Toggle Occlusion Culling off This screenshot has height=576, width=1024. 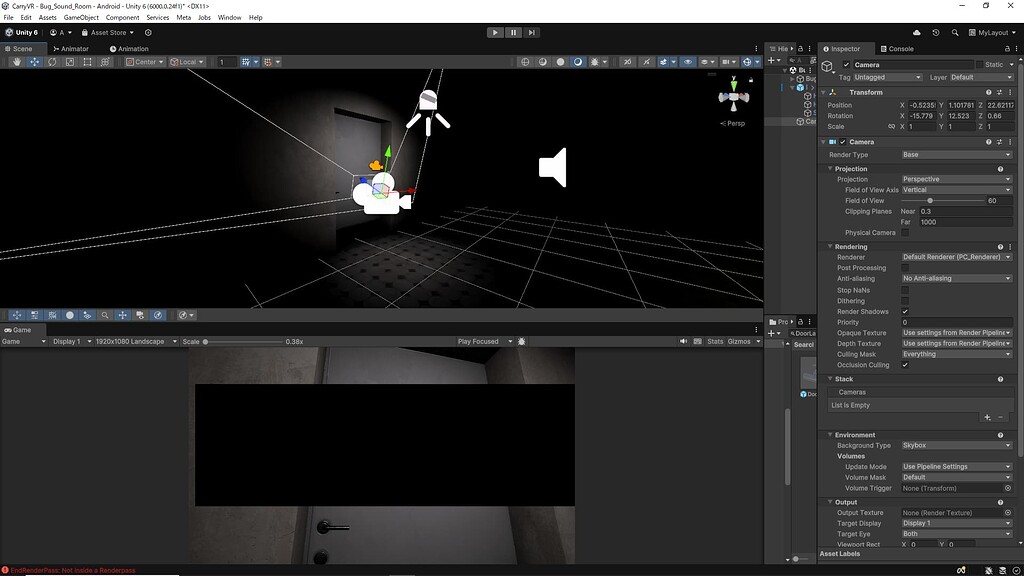(904, 364)
